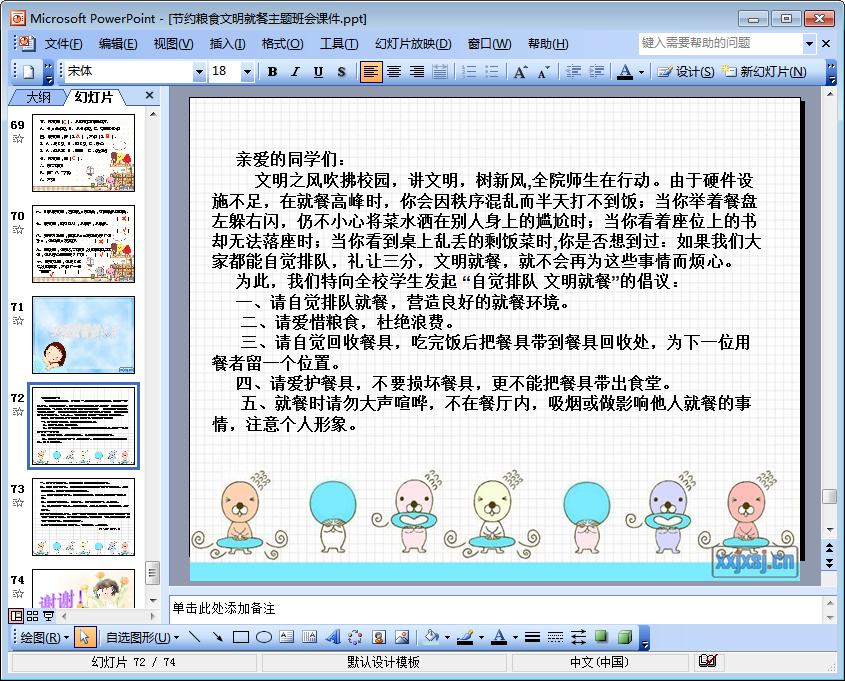The height and width of the screenshot is (681, 845).
Task: Insert WordArt from drawing toolbar
Action: pos(332,637)
